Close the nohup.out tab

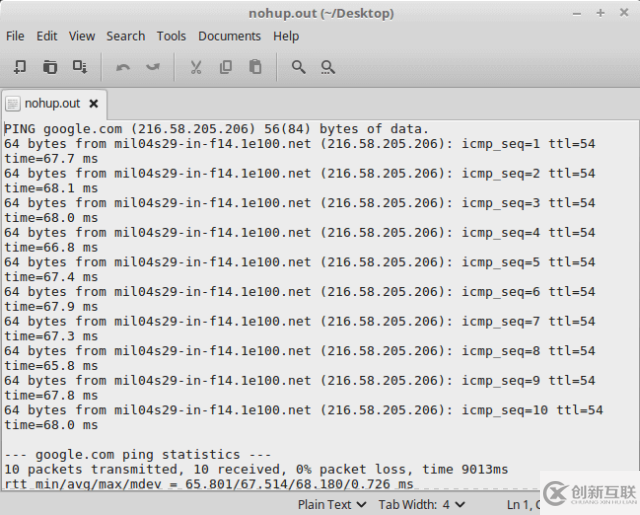[93, 104]
